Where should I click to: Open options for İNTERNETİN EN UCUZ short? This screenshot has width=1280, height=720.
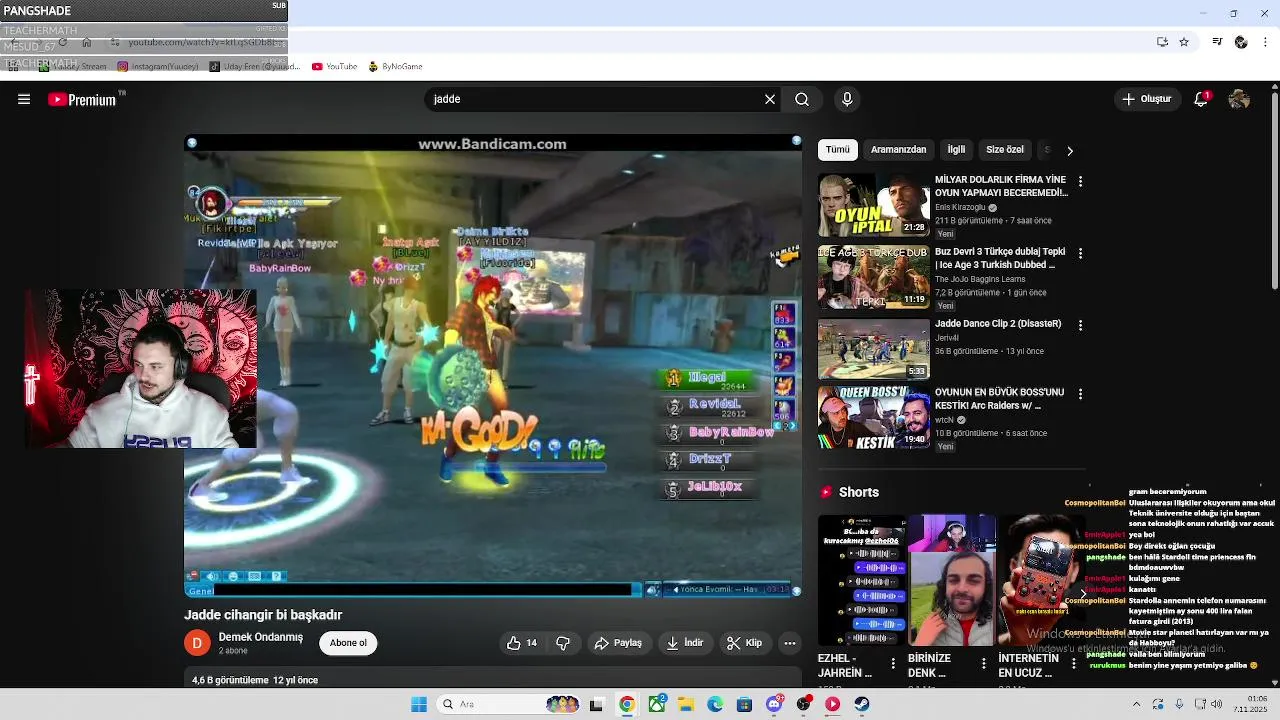click(x=1073, y=663)
